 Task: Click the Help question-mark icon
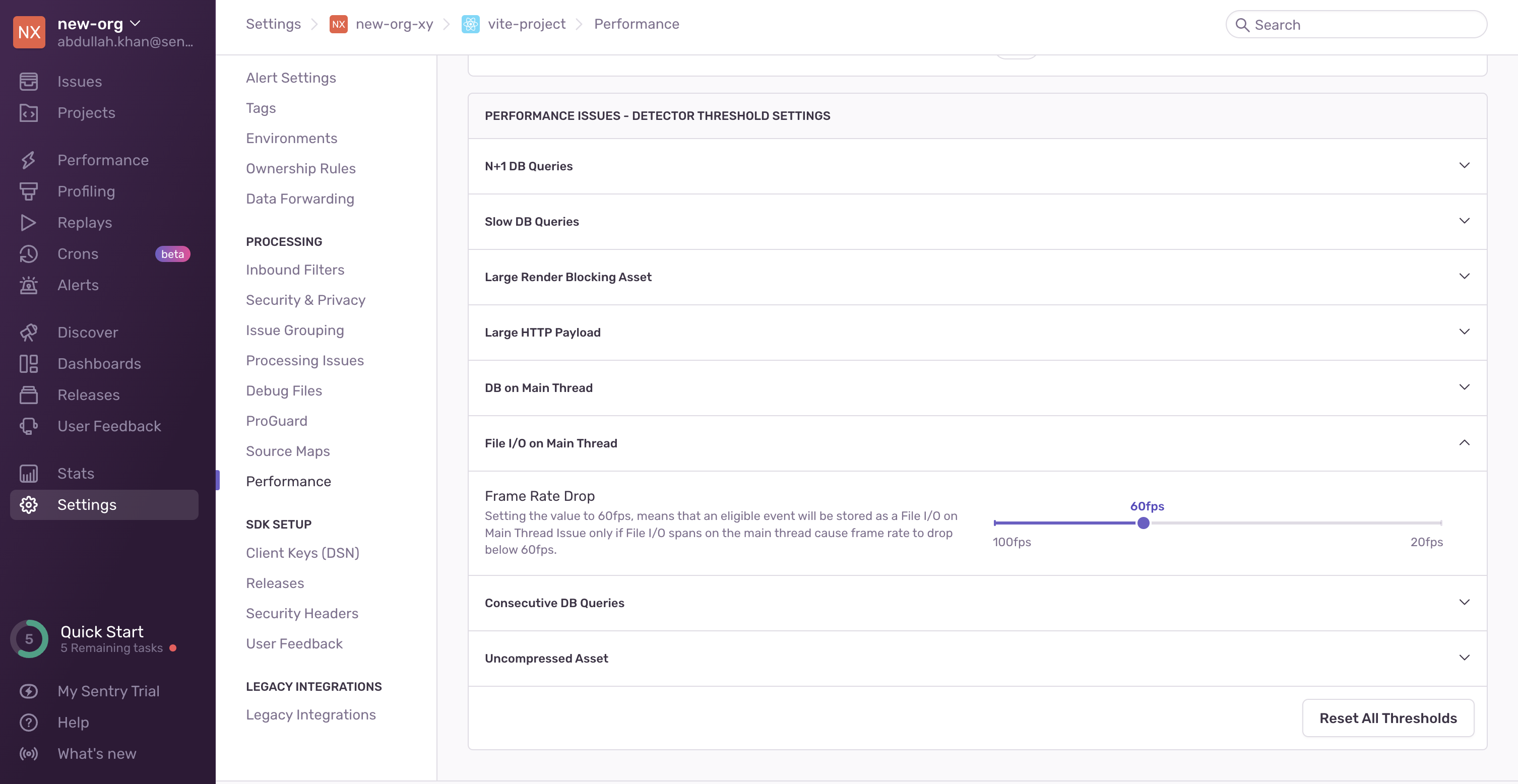[x=28, y=722]
